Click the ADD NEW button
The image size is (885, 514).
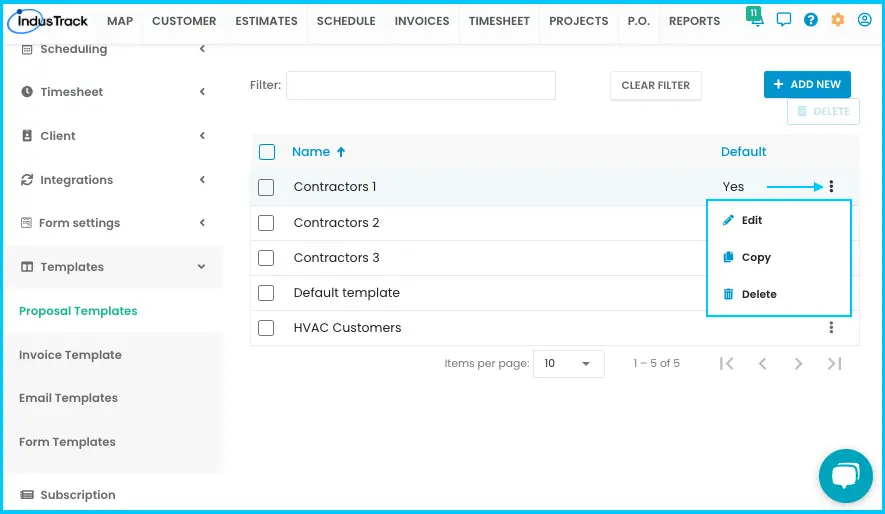[x=807, y=85]
